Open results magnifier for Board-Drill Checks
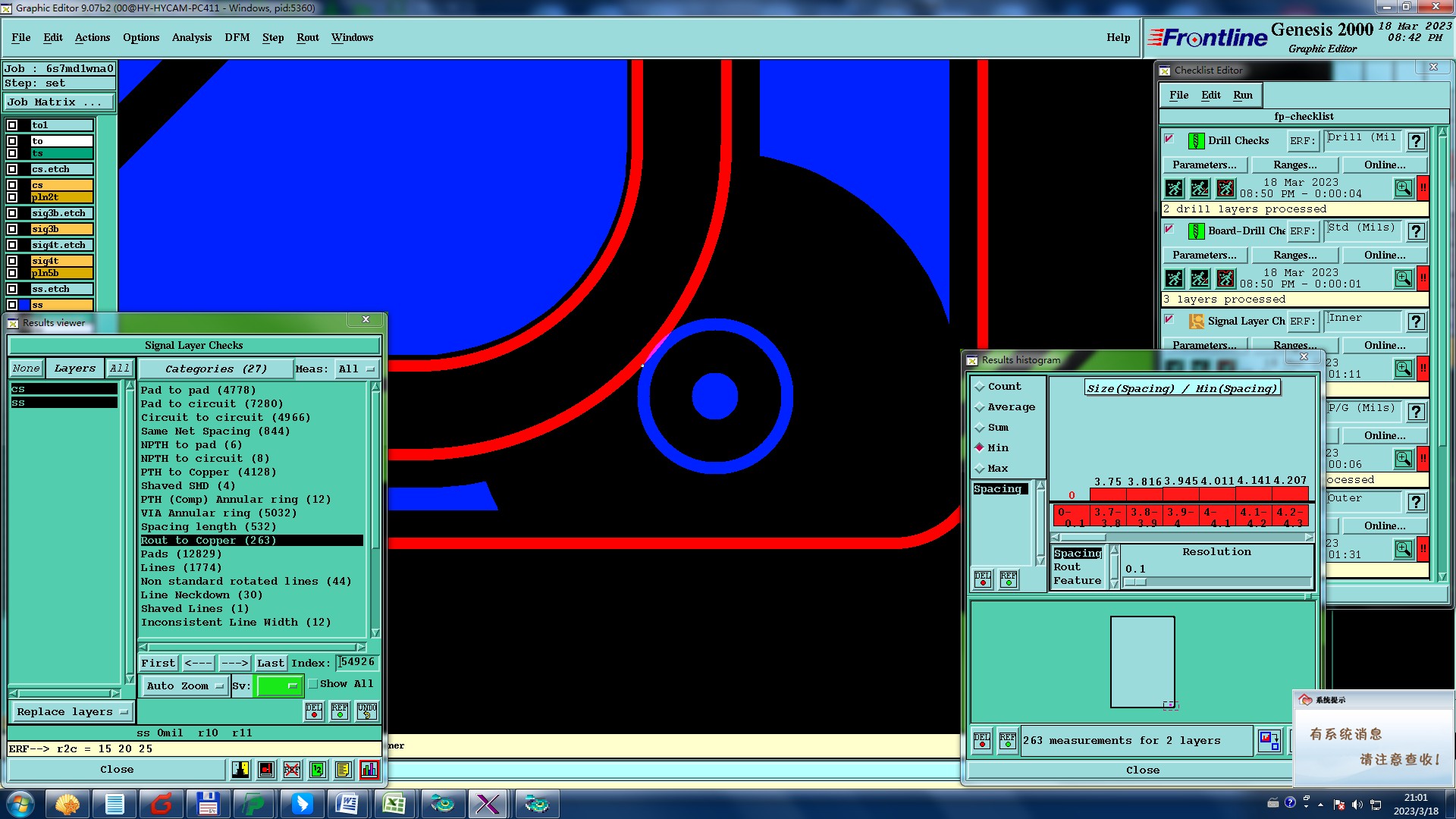The height and width of the screenshot is (819, 1456). click(1404, 278)
